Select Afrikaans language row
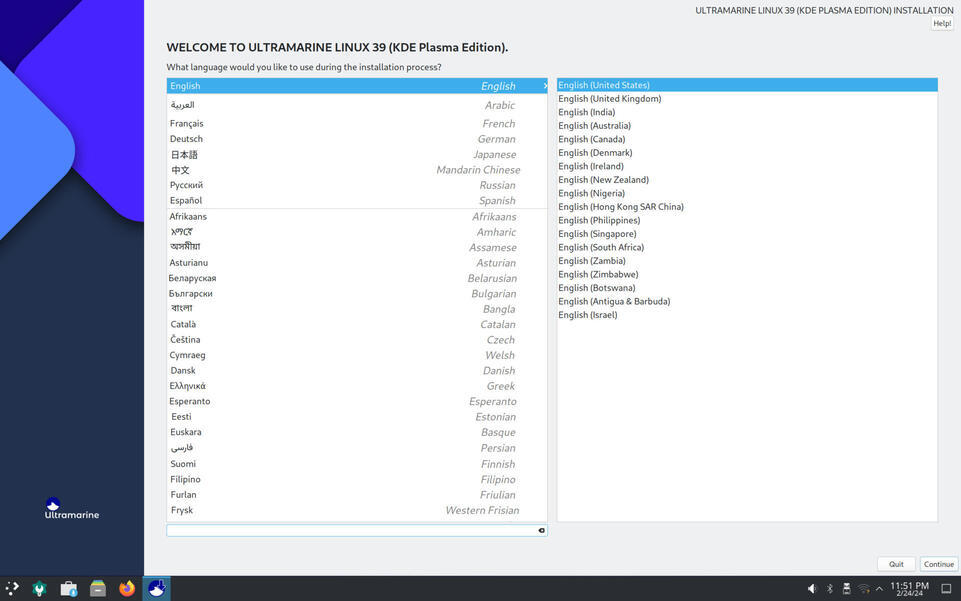 pos(357,217)
